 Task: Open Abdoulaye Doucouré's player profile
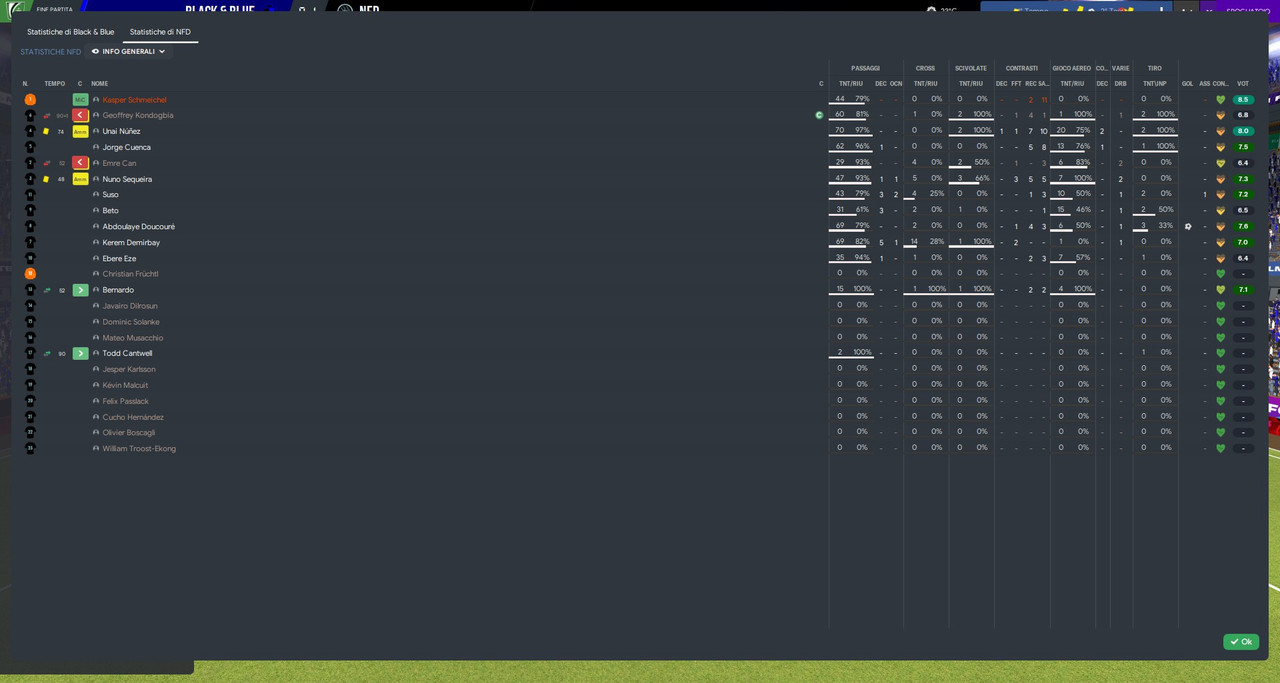[138, 227]
